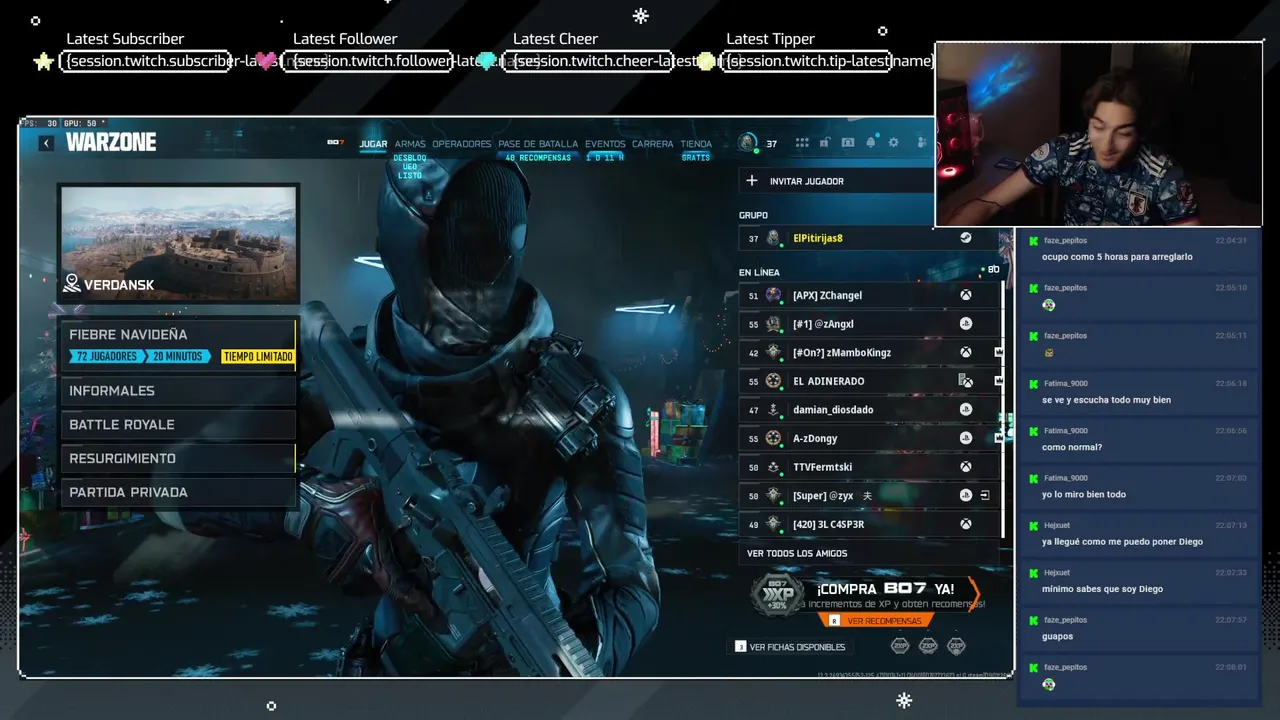
Task: Click rank emblem on A-zDongy row
Action: [x=773, y=438]
